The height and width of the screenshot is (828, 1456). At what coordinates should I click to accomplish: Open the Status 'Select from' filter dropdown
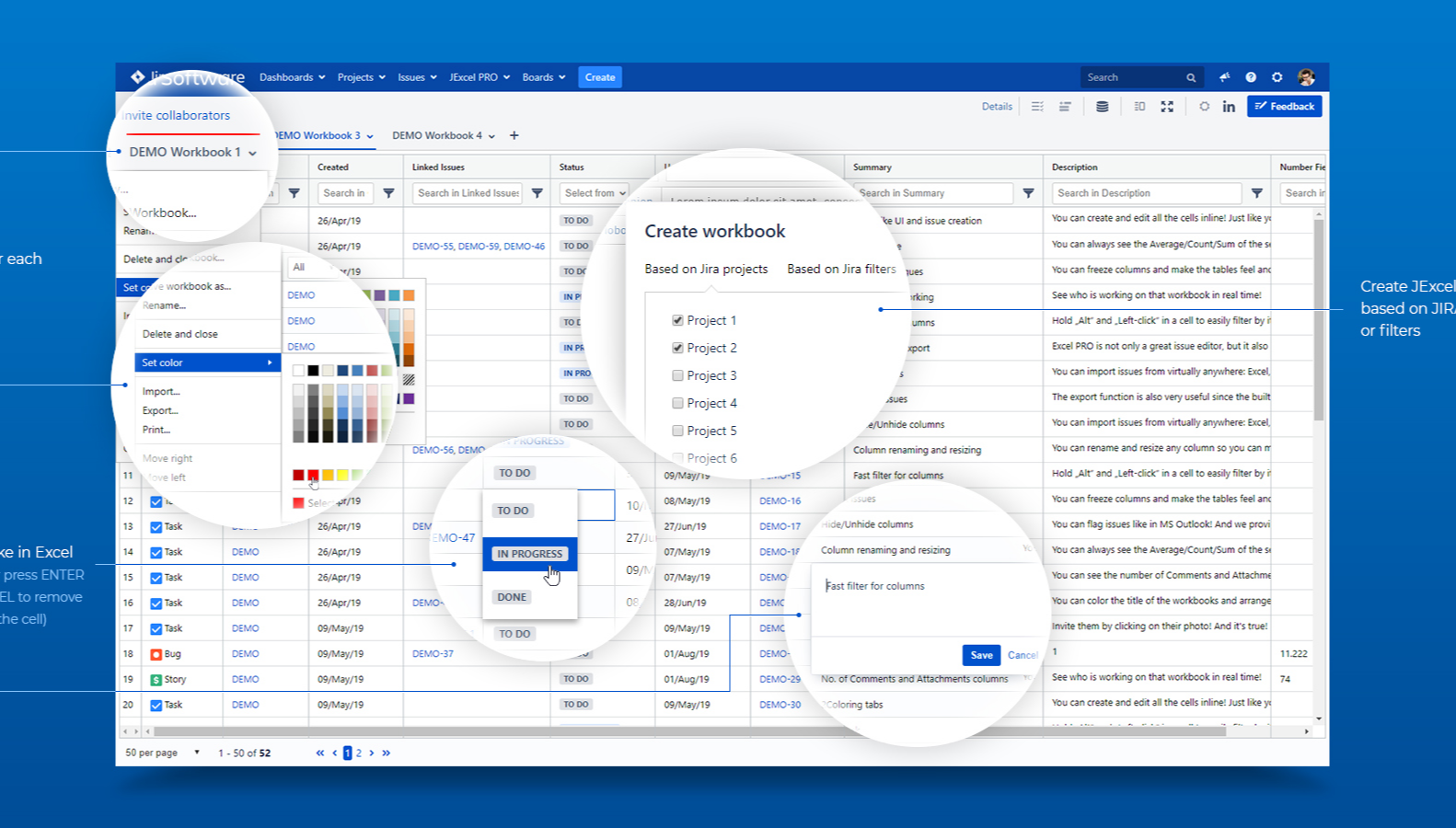595,193
